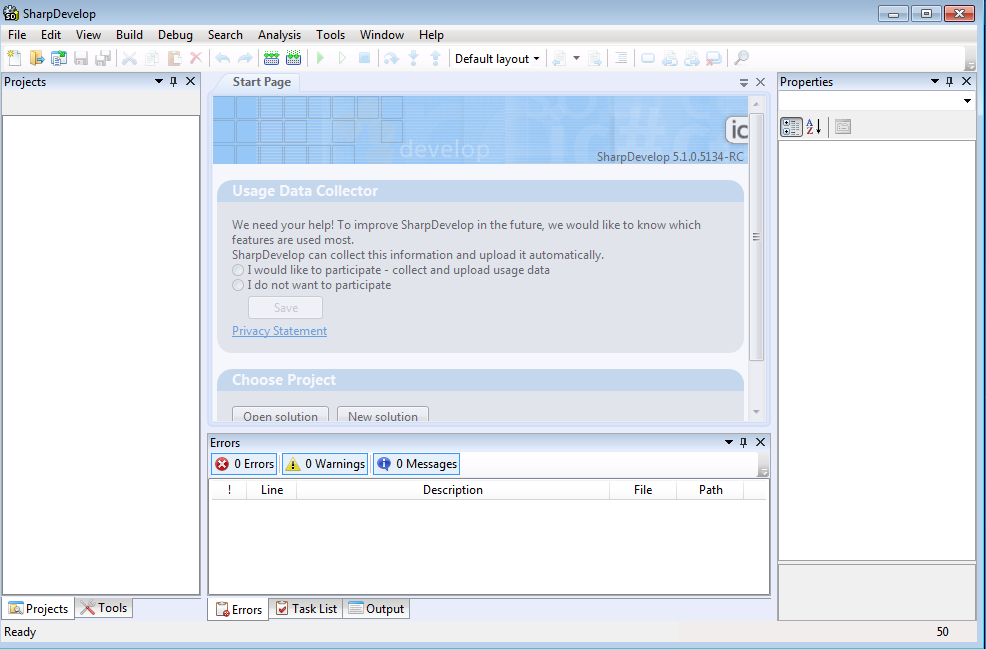
Task: Toggle the 0 Warnings filter
Action: click(325, 464)
